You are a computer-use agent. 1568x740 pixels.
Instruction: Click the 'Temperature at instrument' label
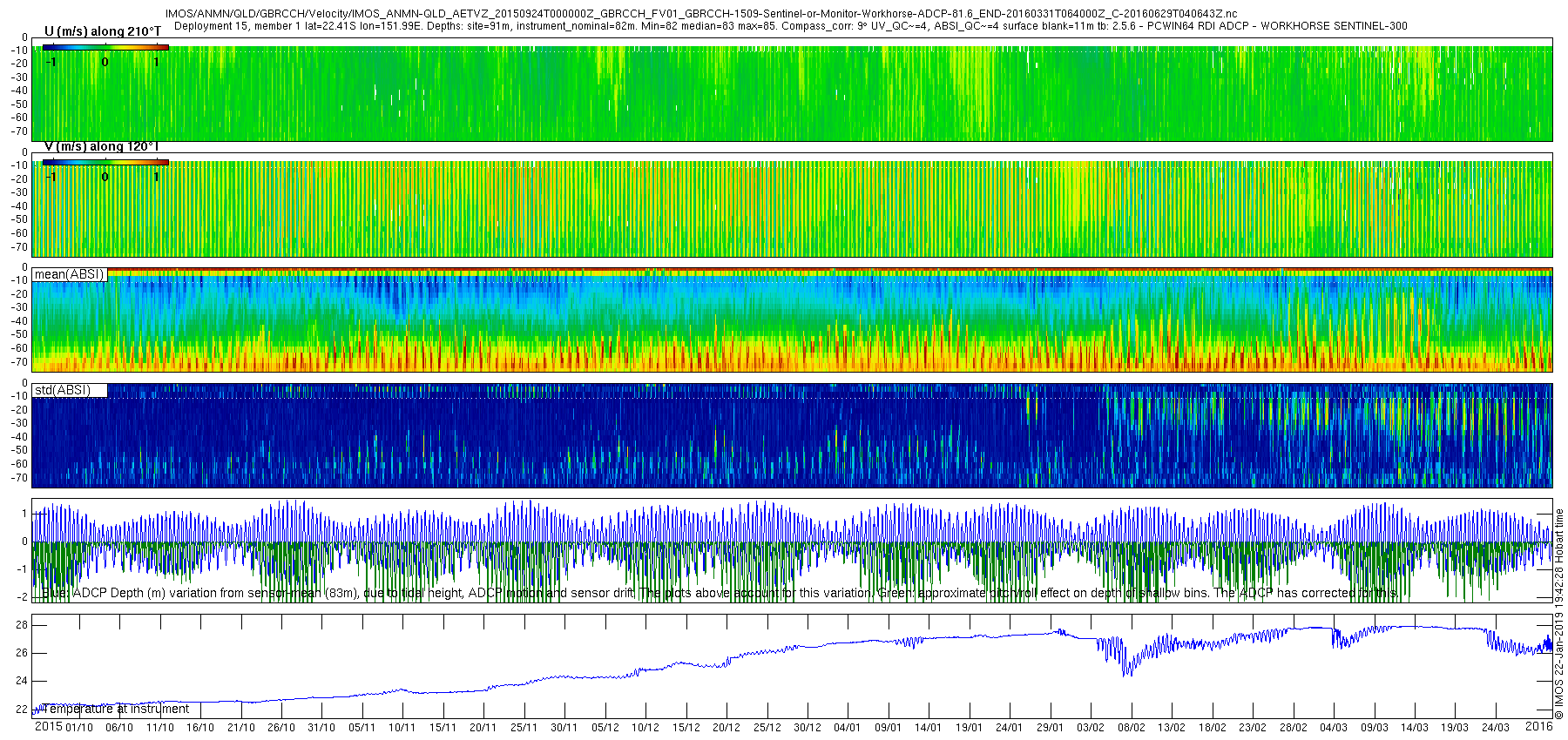115,709
